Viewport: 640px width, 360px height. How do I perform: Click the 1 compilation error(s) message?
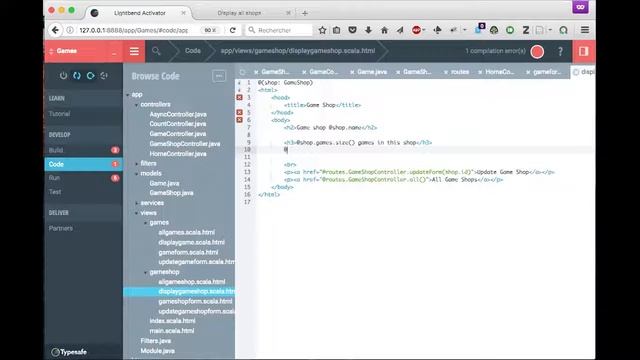click(495, 51)
